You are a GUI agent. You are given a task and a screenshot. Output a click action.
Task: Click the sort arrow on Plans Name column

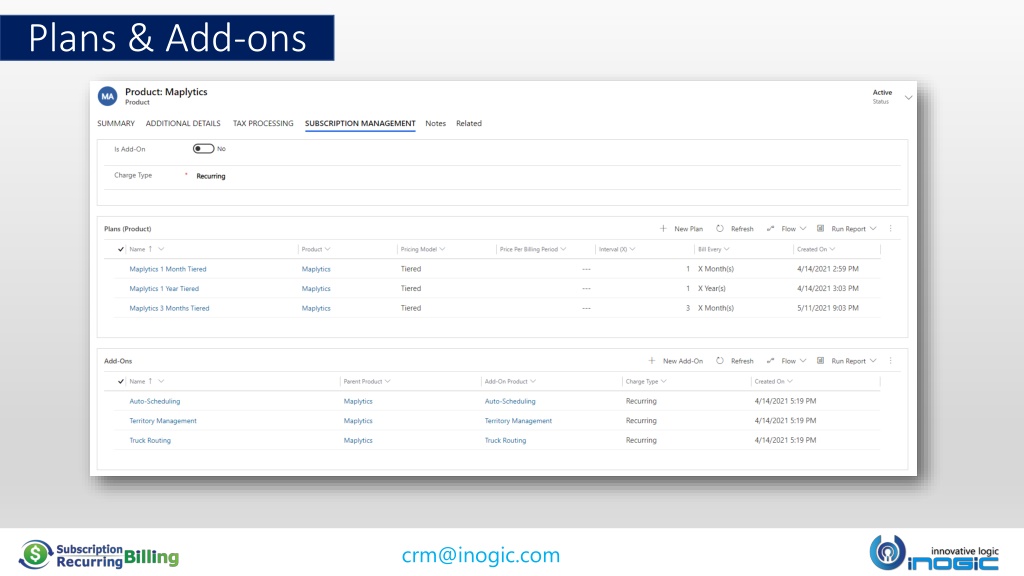pos(150,249)
